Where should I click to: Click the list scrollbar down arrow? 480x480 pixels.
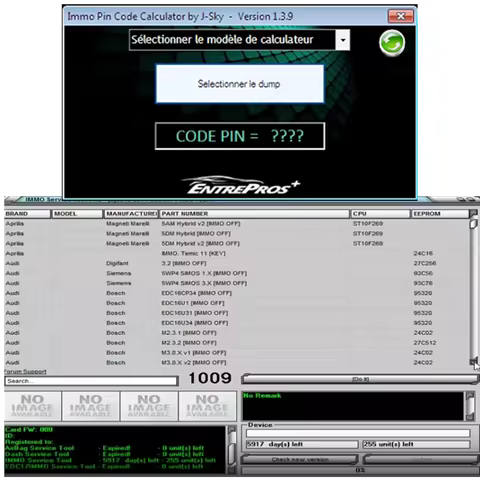[473, 362]
